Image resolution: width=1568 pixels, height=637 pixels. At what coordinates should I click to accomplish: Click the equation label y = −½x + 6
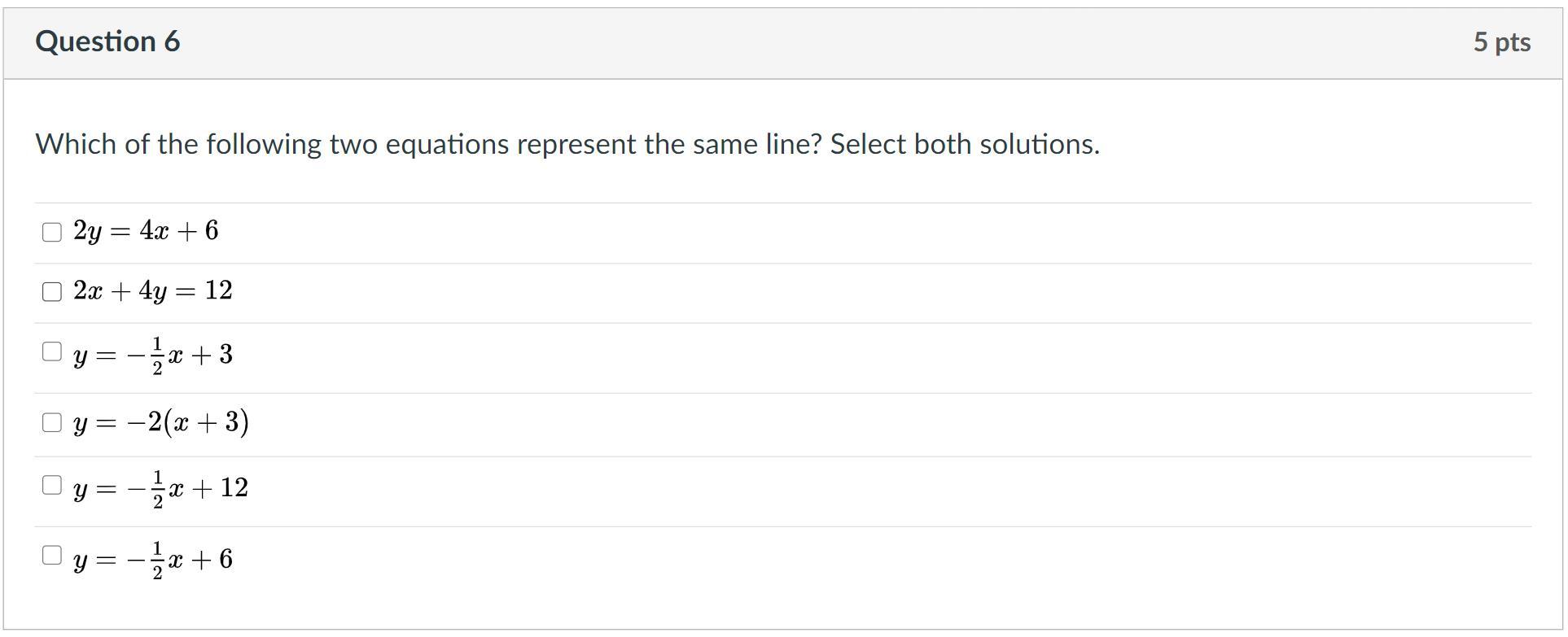click(152, 559)
